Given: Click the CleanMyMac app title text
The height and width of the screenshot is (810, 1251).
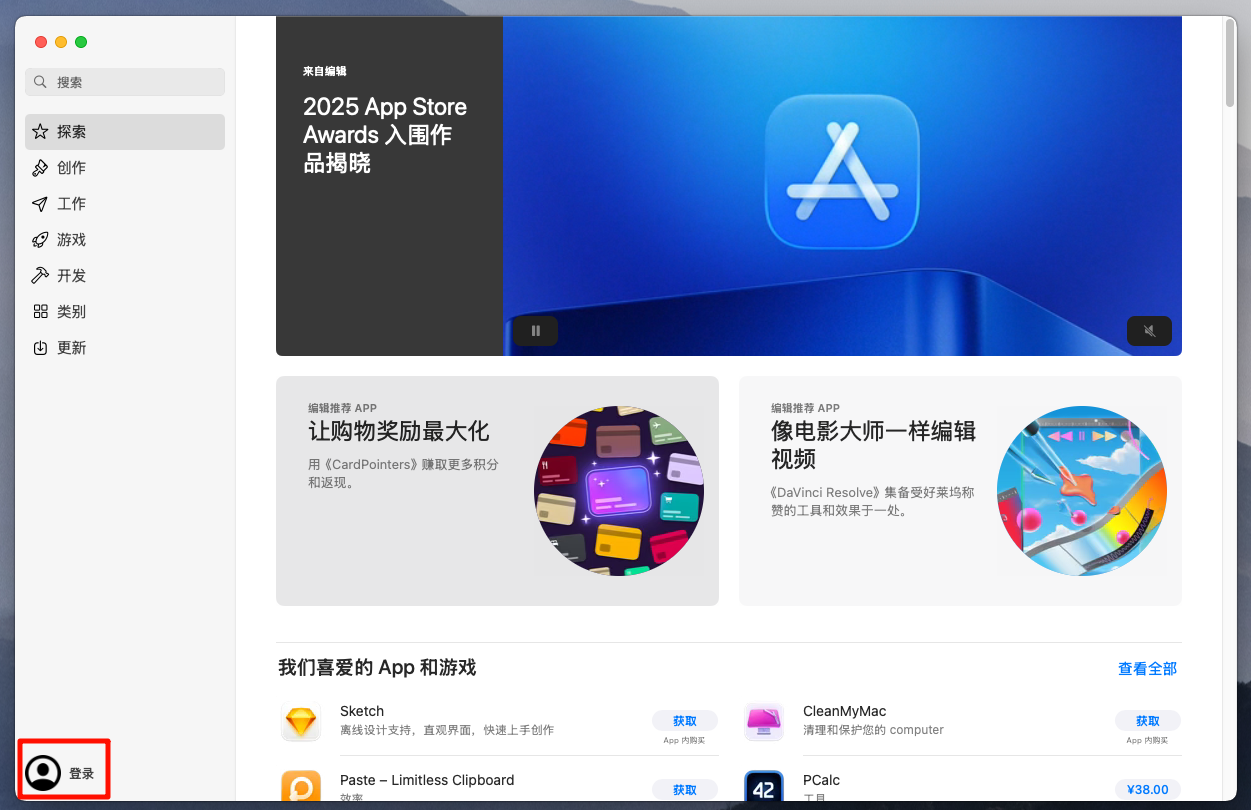Looking at the screenshot, I should click(x=845, y=711).
